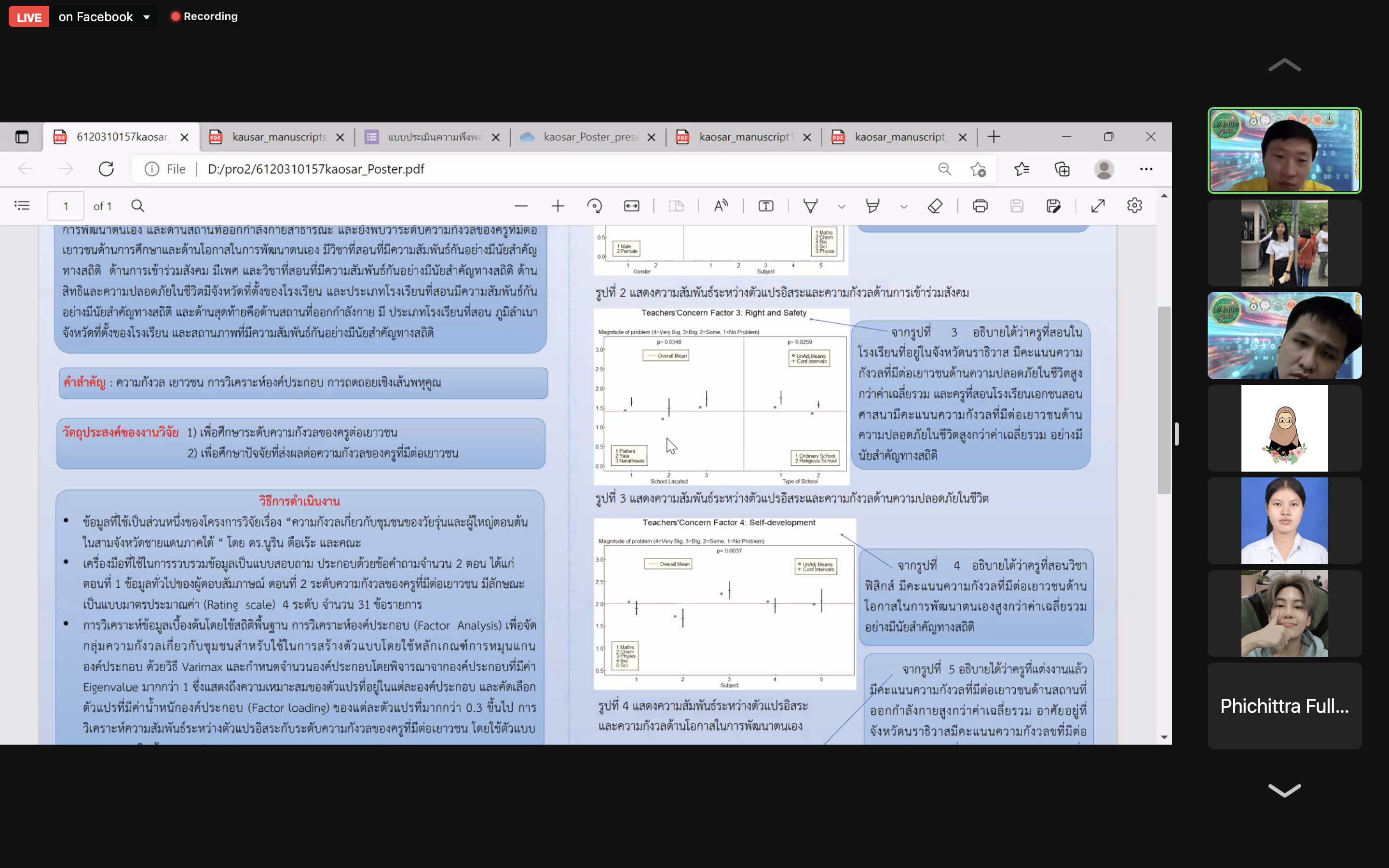
Task: Switch to last kaosar_manuscript_ tab
Action: pyautogui.click(x=900, y=136)
